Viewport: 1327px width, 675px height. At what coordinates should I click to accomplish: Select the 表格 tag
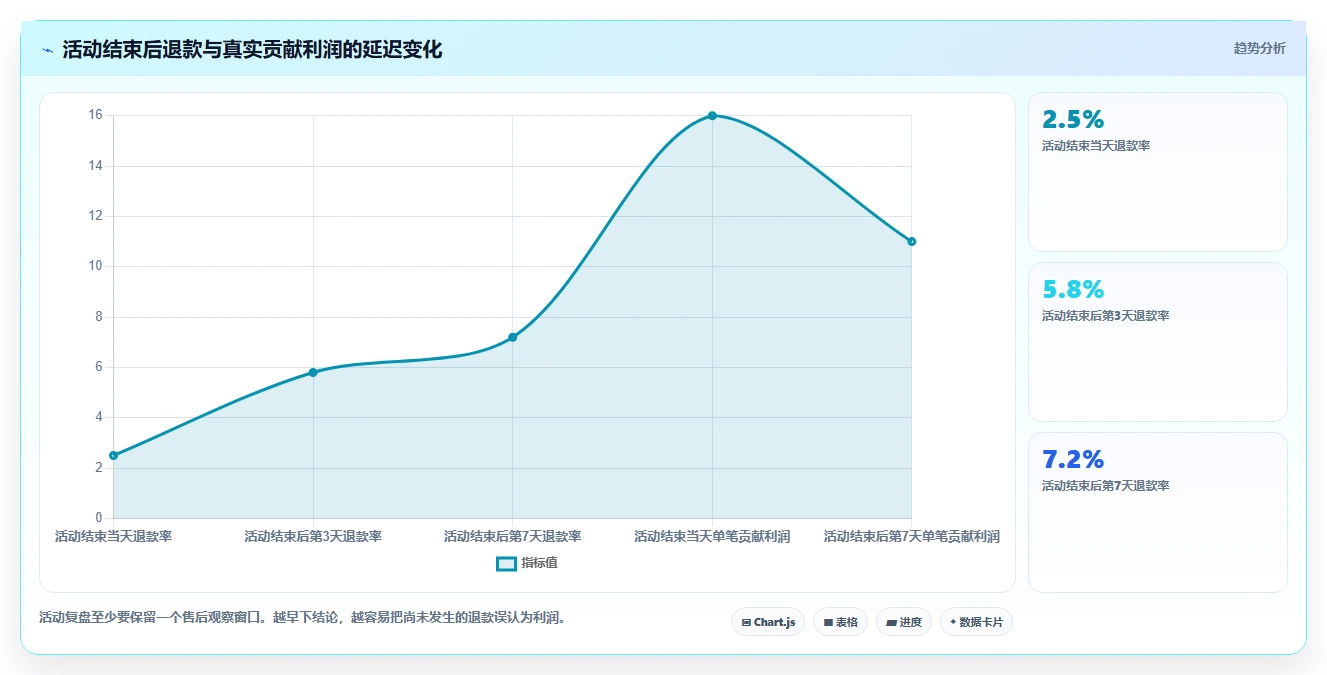coord(840,622)
